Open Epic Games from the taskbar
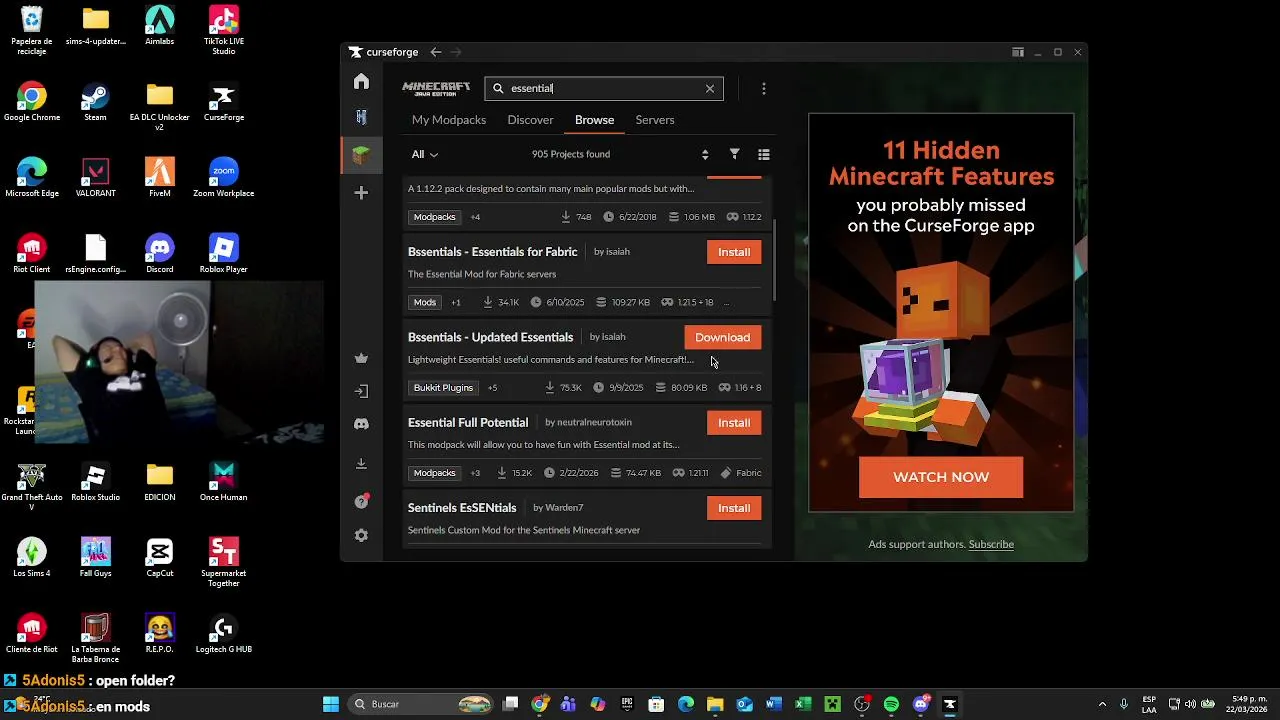Image resolution: width=1280 pixels, height=720 pixels. pyautogui.click(x=627, y=704)
